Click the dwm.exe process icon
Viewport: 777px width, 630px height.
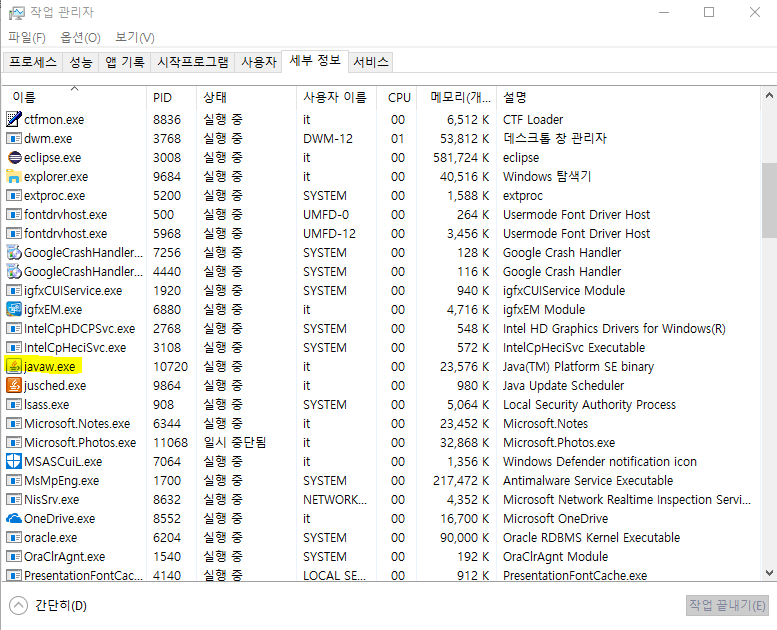14,138
